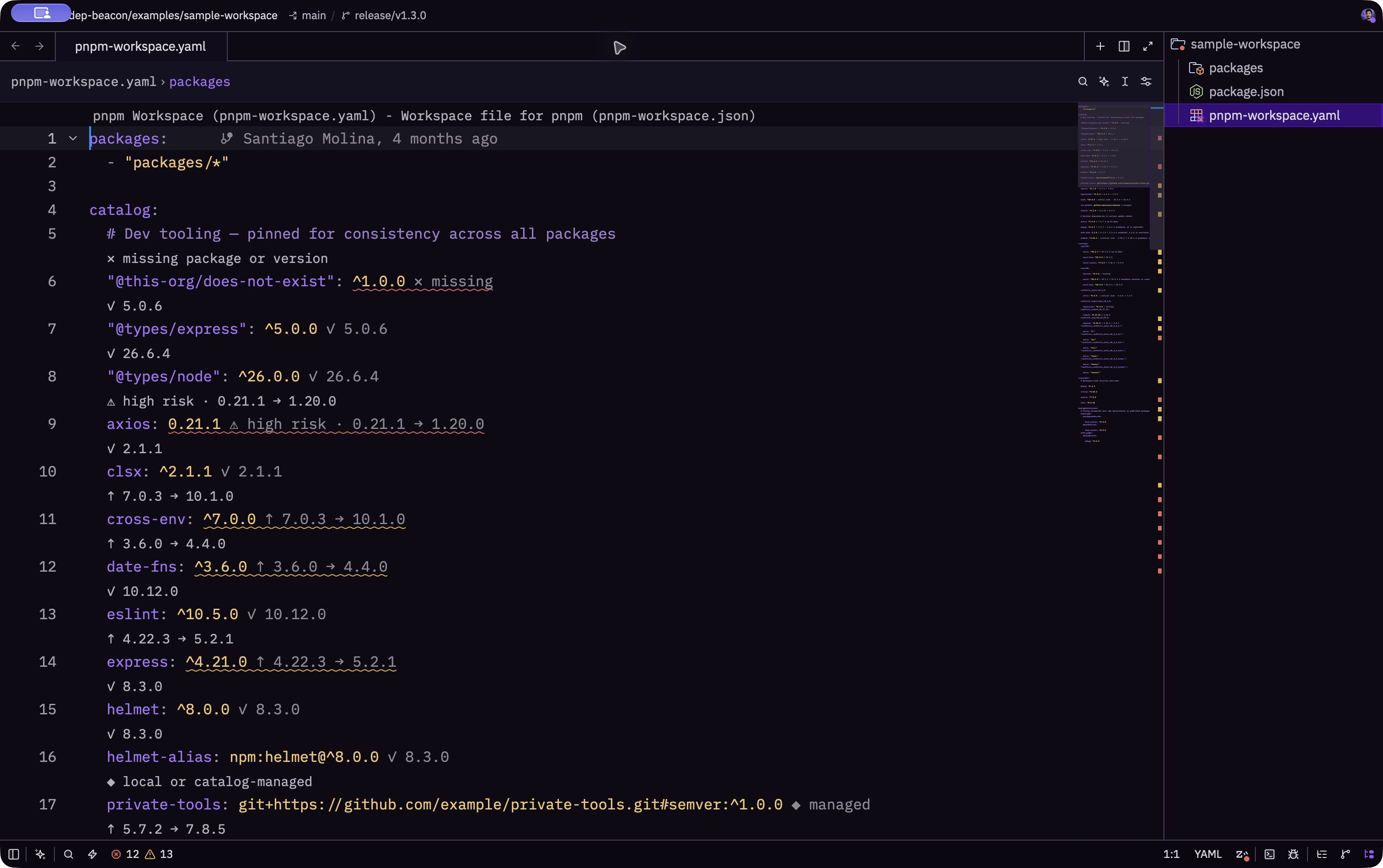Select pnpm-workspace.yaml editor tab

(141, 47)
